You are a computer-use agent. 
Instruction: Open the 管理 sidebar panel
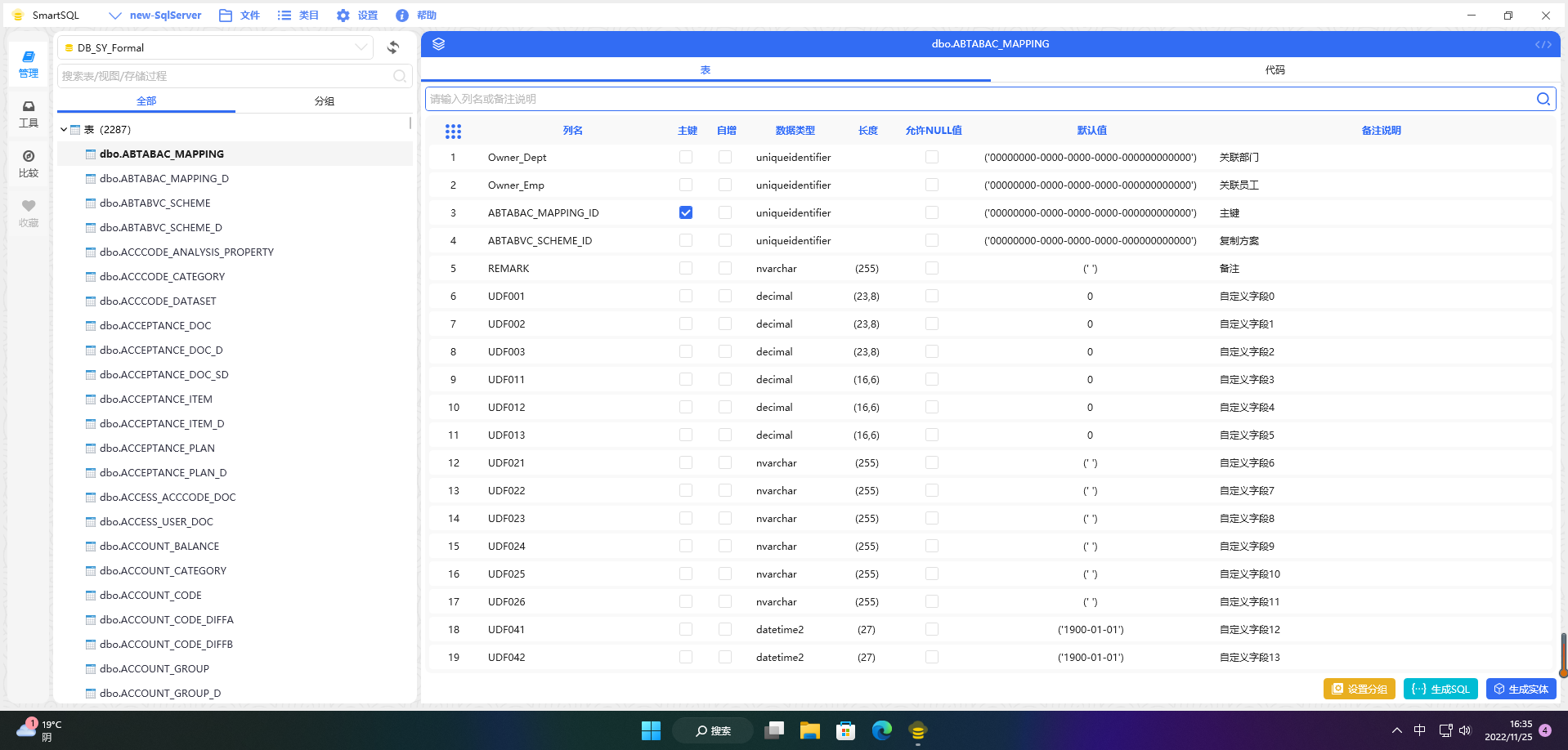point(29,64)
